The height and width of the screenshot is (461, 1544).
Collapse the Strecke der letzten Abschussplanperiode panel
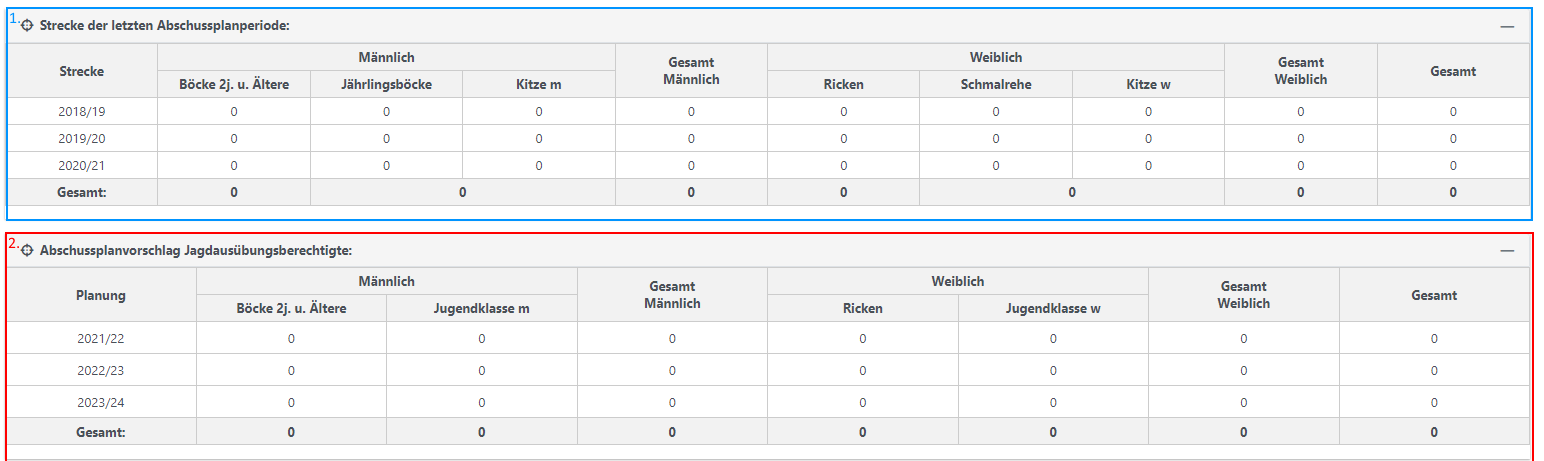pyautogui.click(x=1507, y=27)
